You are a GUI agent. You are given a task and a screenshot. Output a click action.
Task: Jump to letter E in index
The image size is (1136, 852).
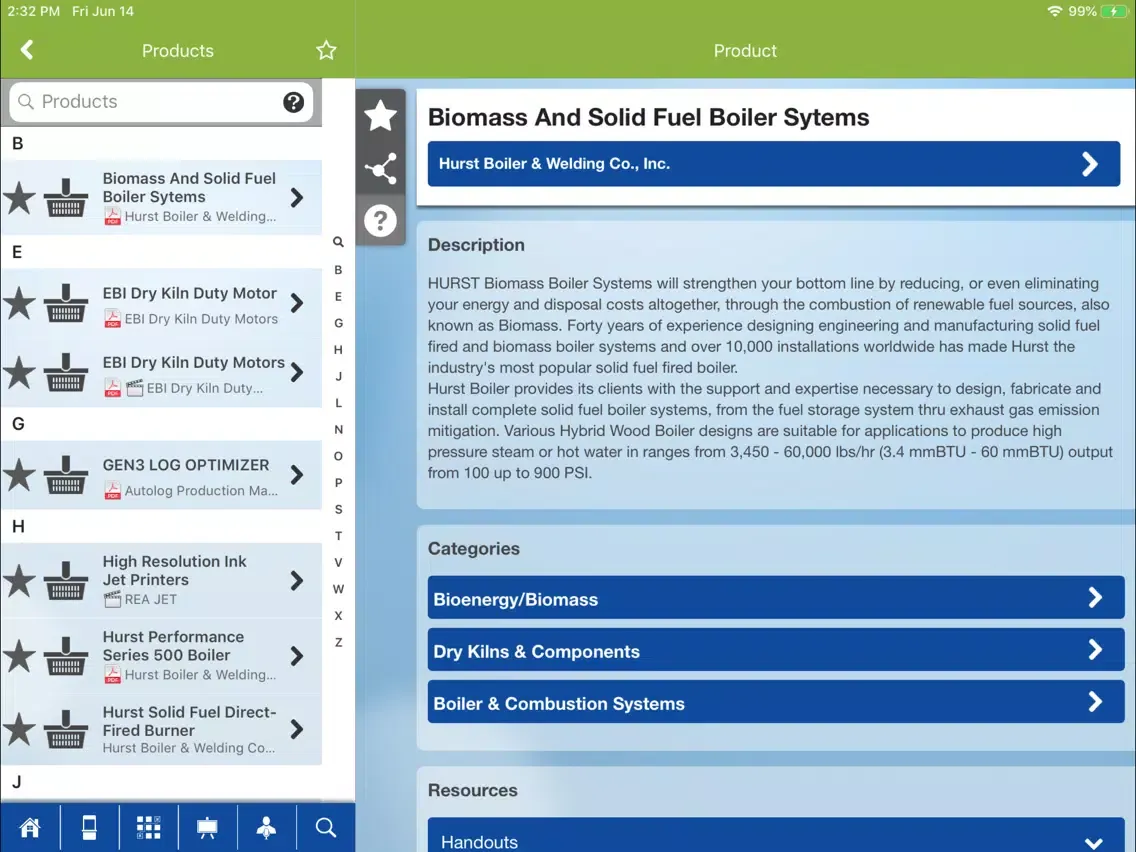[x=338, y=296]
